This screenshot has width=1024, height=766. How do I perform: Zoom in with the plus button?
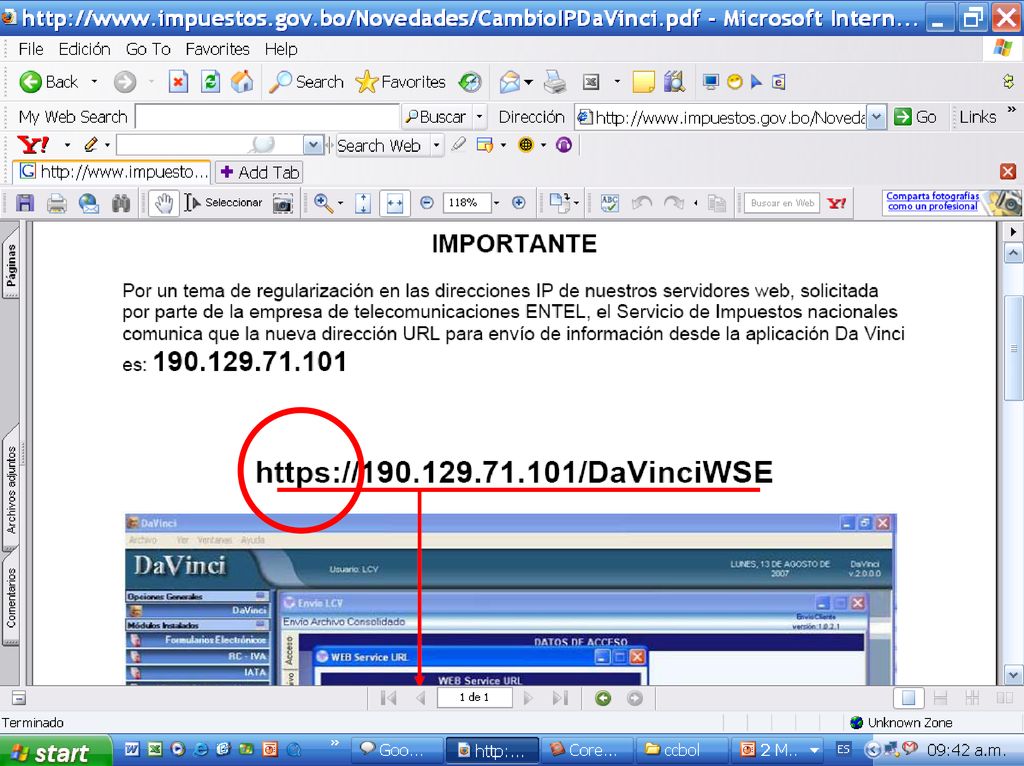[519, 203]
